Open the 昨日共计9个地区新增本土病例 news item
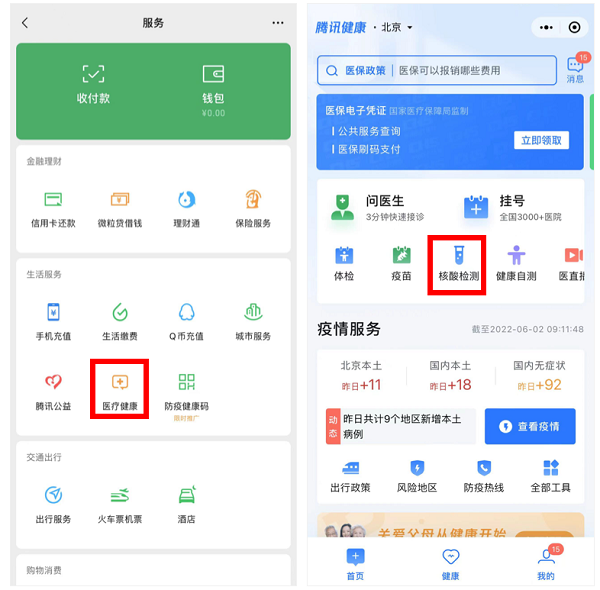 click(x=401, y=426)
